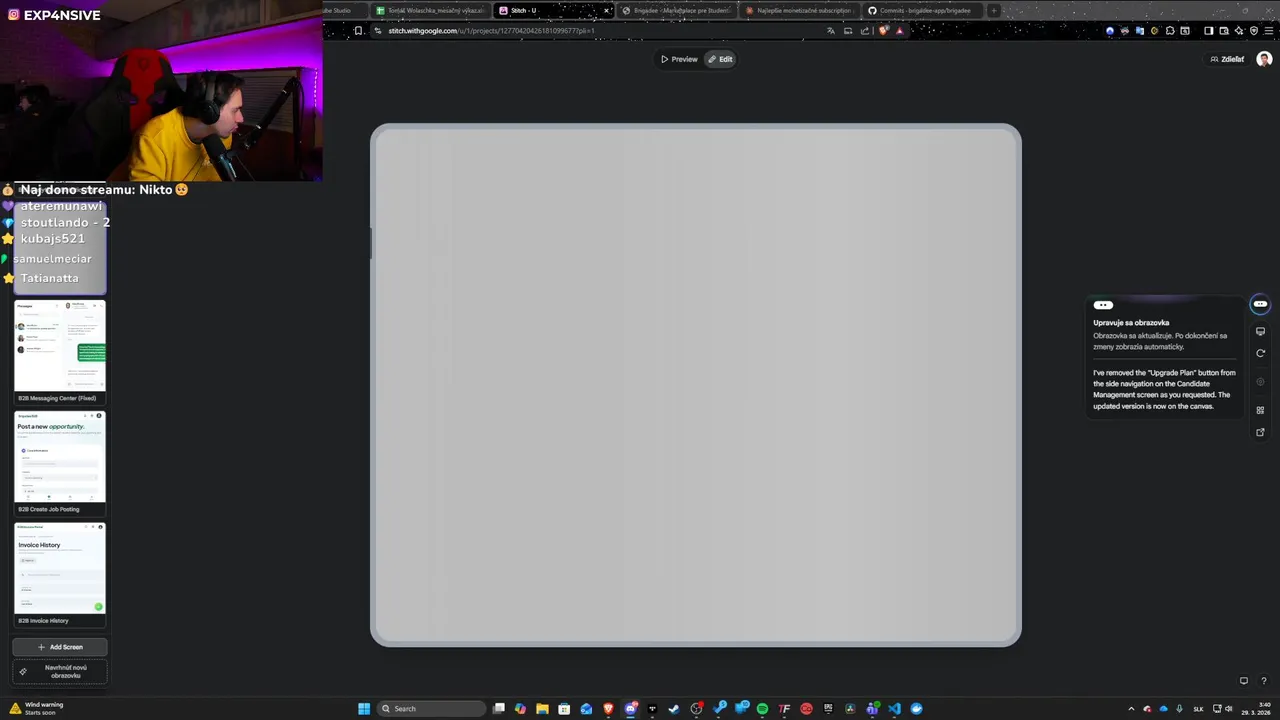This screenshot has height=720, width=1280.
Task: Switch to Edit mode
Action: click(720, 59)
